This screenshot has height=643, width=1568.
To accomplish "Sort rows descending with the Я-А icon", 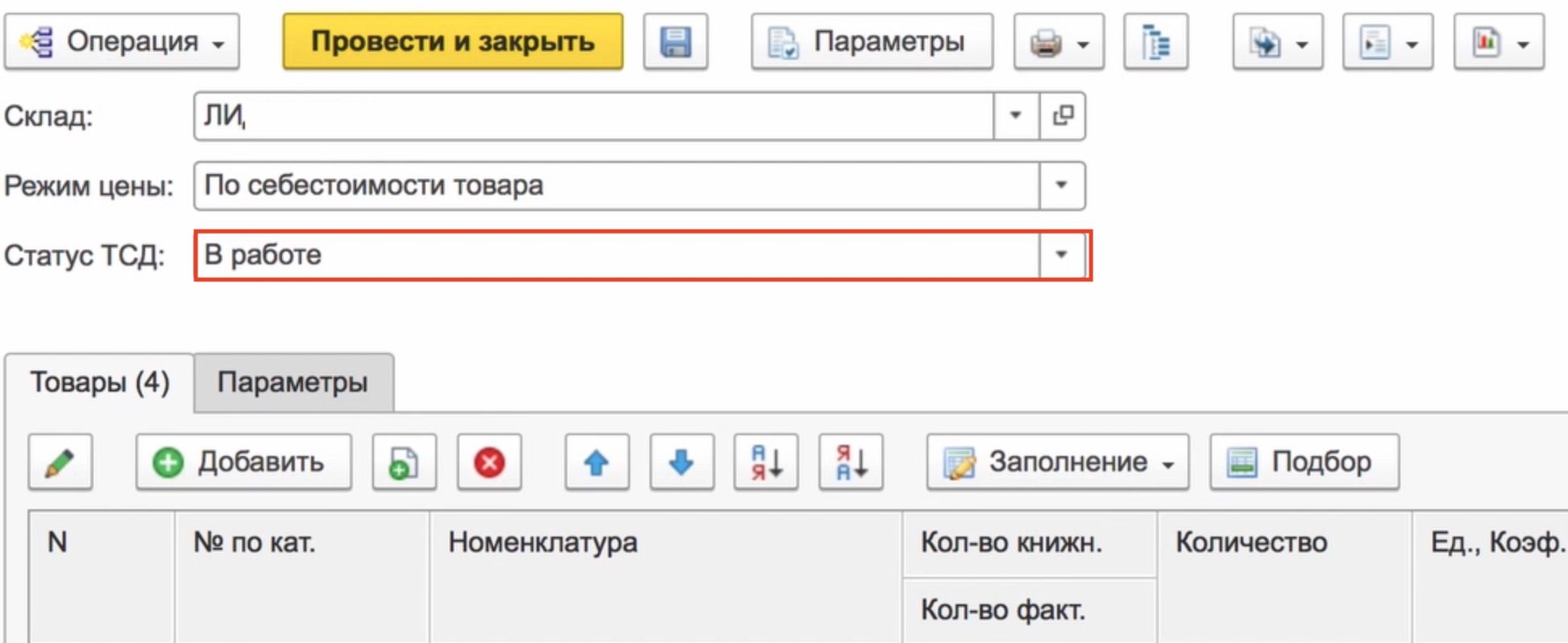I will coord(851,463).
